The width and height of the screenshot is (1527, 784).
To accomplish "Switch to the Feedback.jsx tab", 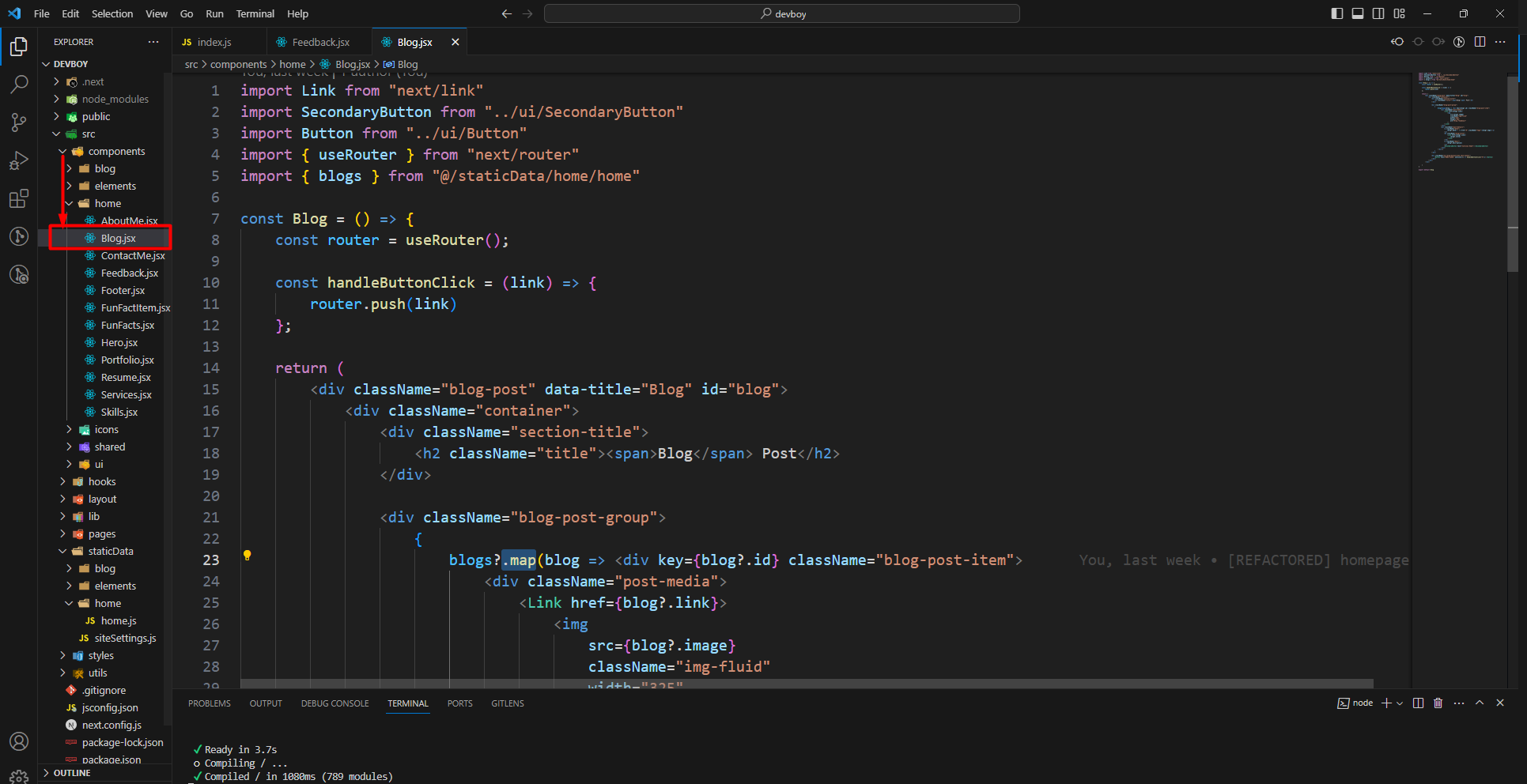I will pyautogui.click(x=320, y=42).
